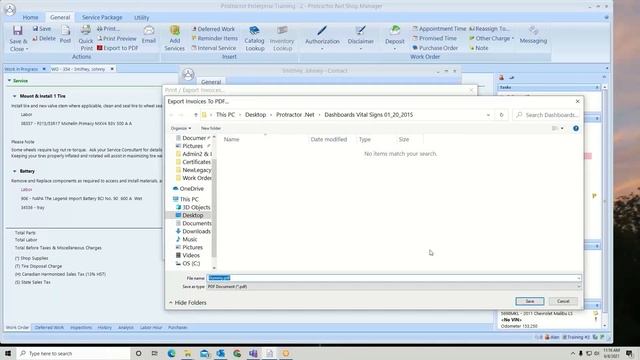Open the Organize dropdown in dialog
Screen dimensions: 640x360
click(181, 128)
